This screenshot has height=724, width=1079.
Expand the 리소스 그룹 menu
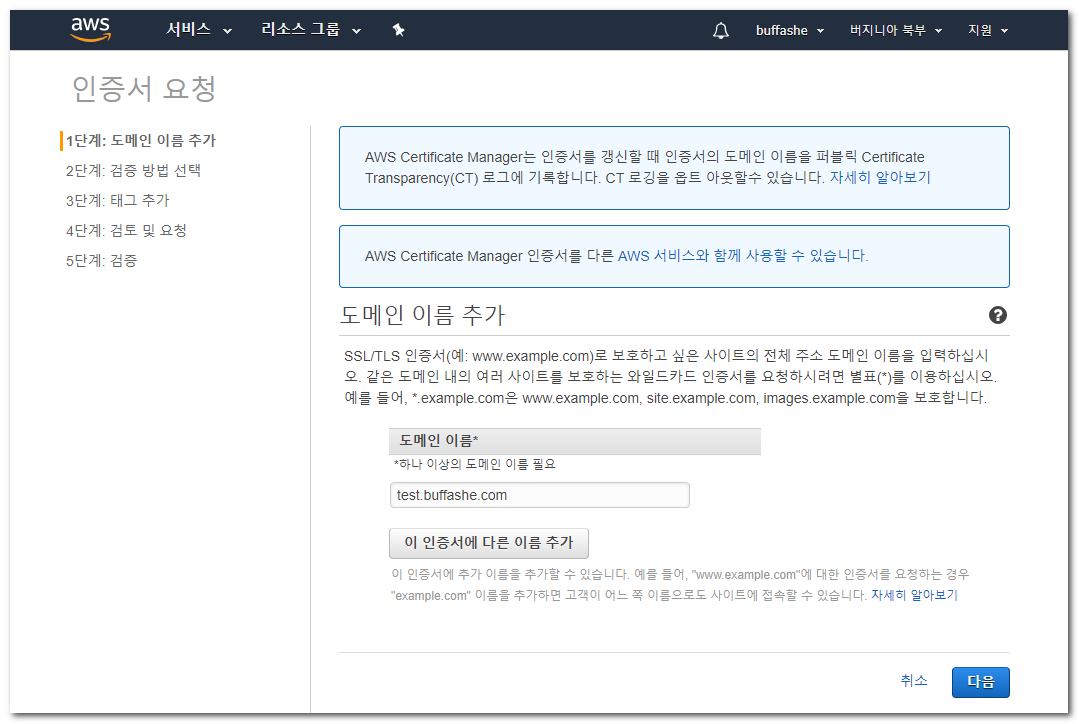coord(310,30)
